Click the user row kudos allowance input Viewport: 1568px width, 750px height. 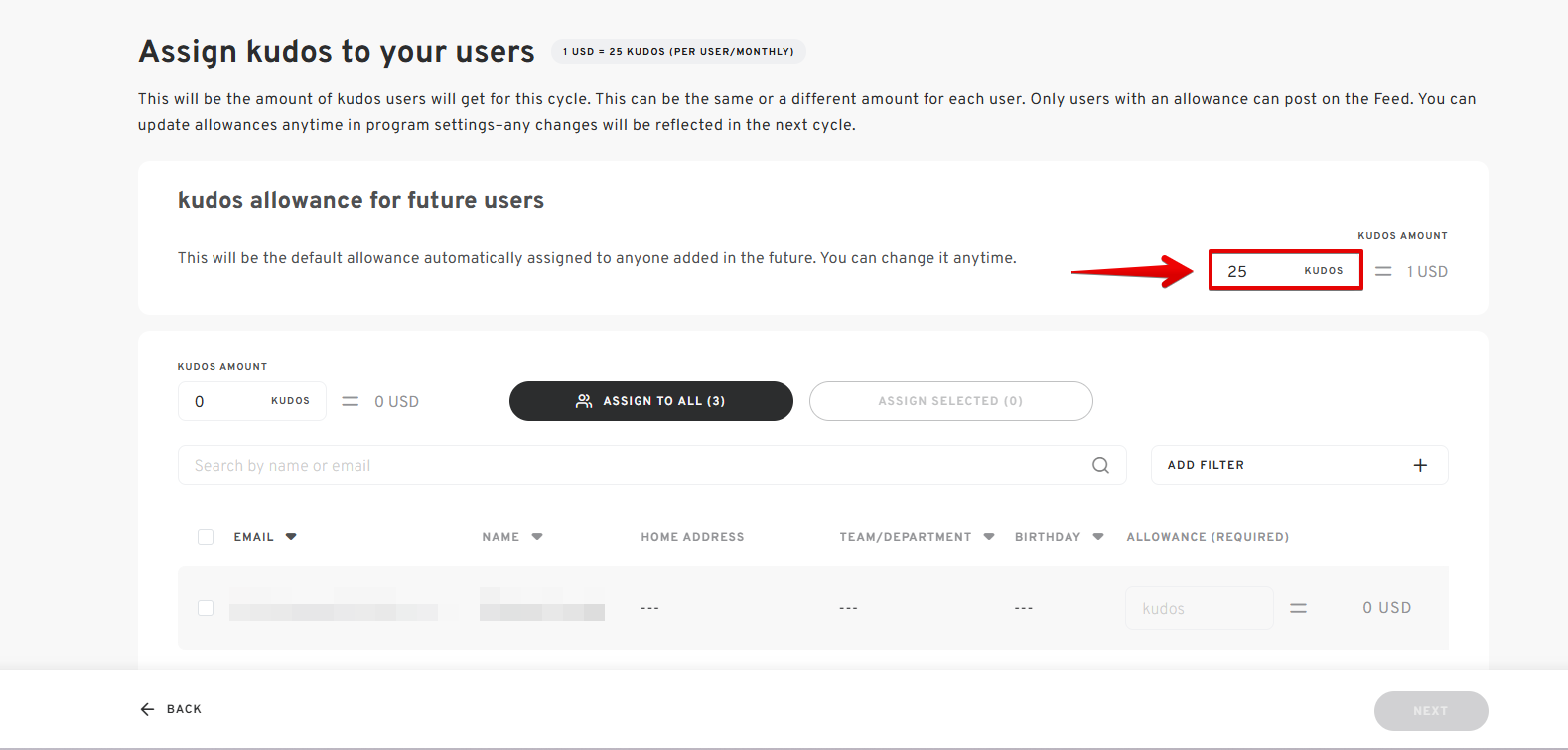tap(1199, 608)
